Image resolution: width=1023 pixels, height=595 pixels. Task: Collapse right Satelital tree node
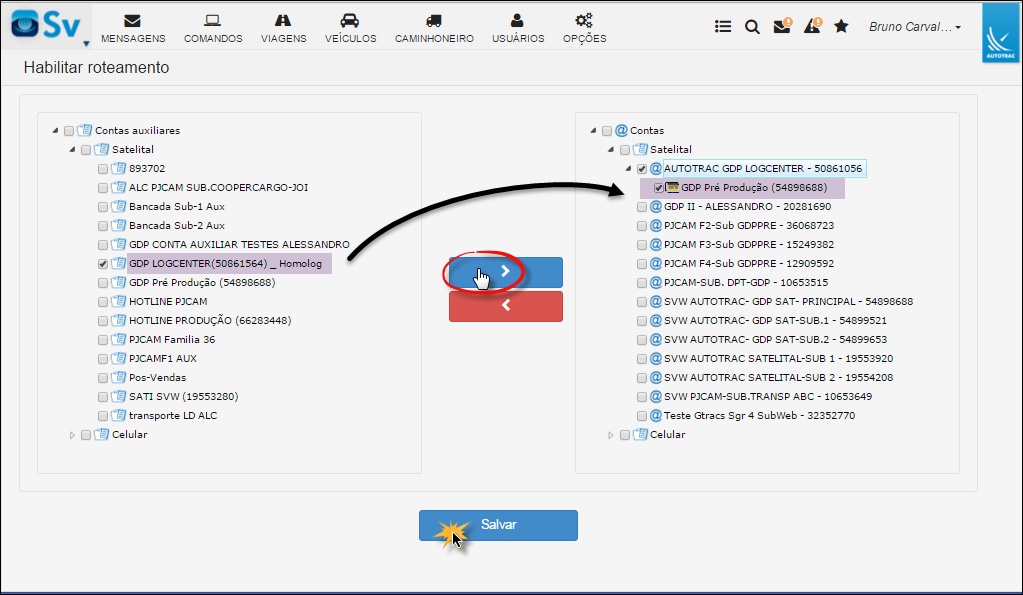(611, 149)
